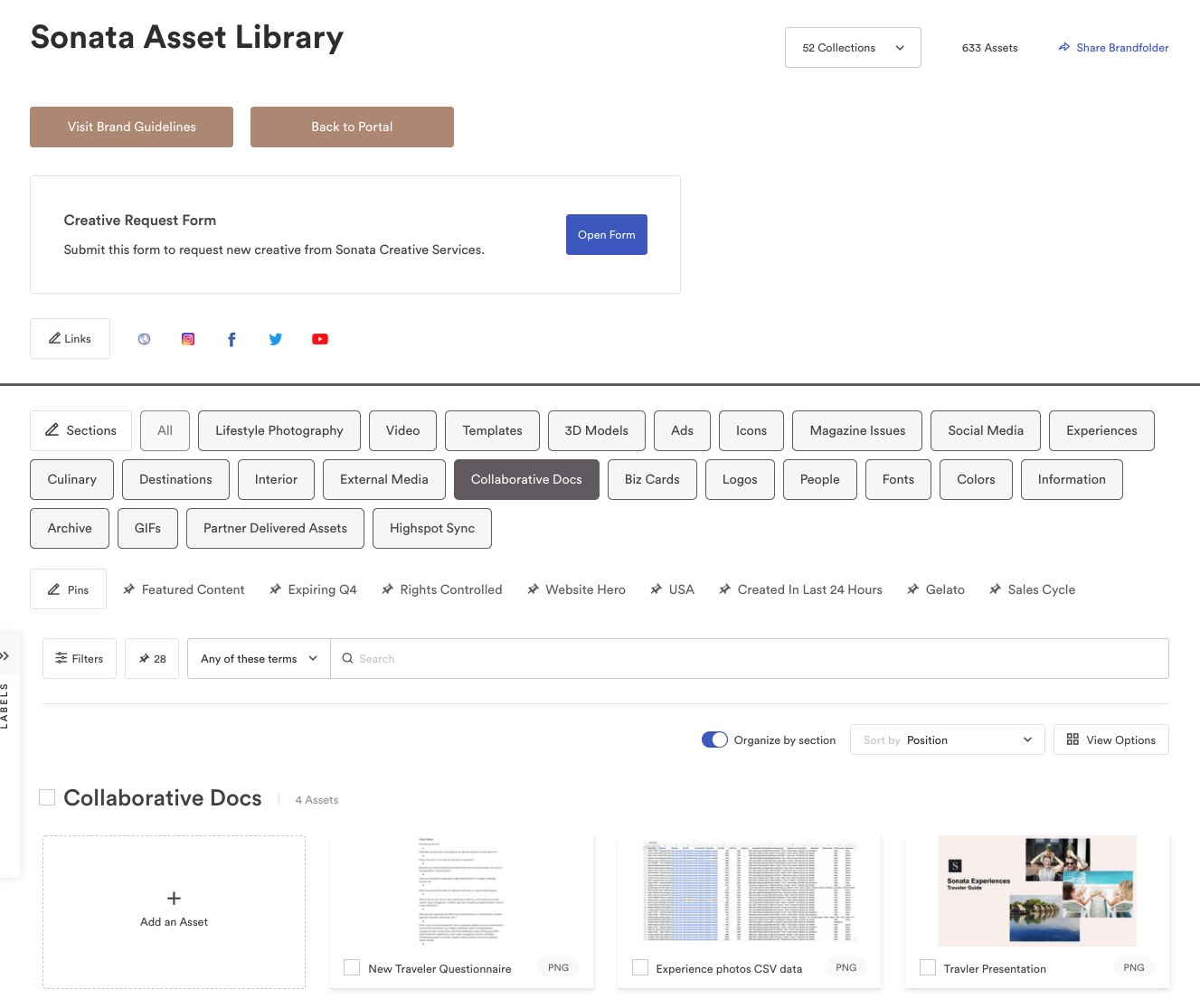Select all Collaborative Docs assets checkbox
Screen dimensions: 1200x1008
click(x=47, y=797)
